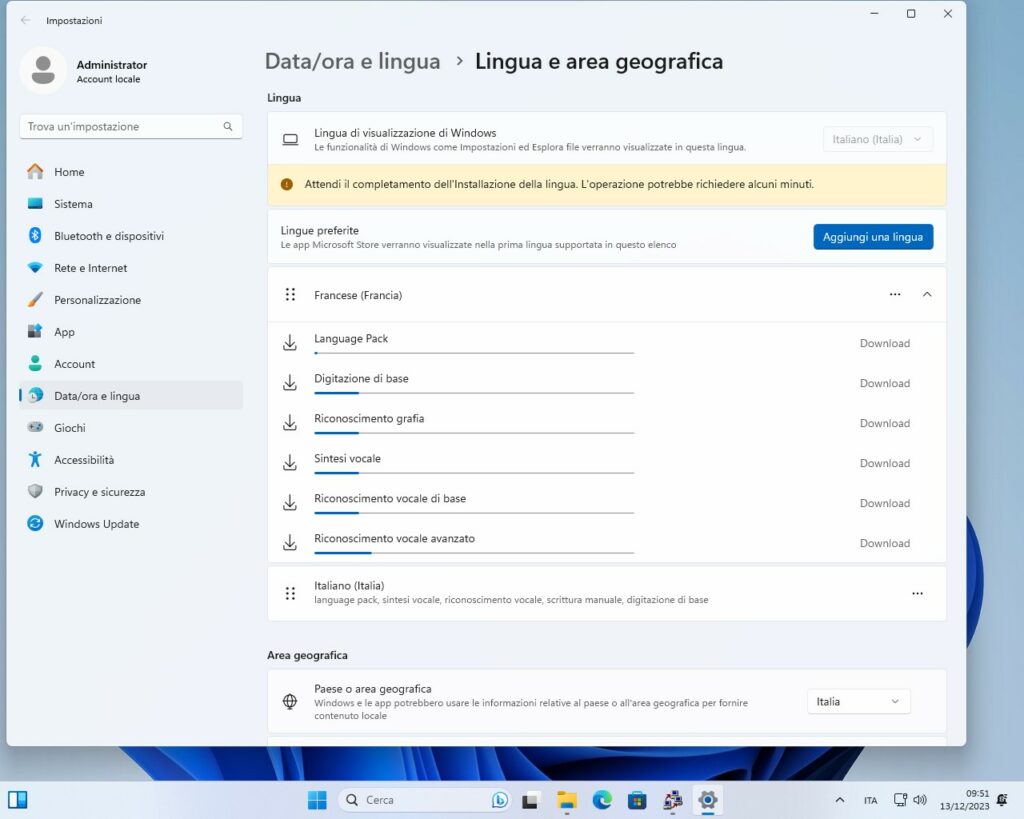Click the Sintesi vocale download progress bar
This screenshot has width=1024, height=819.
coord(473,473)
